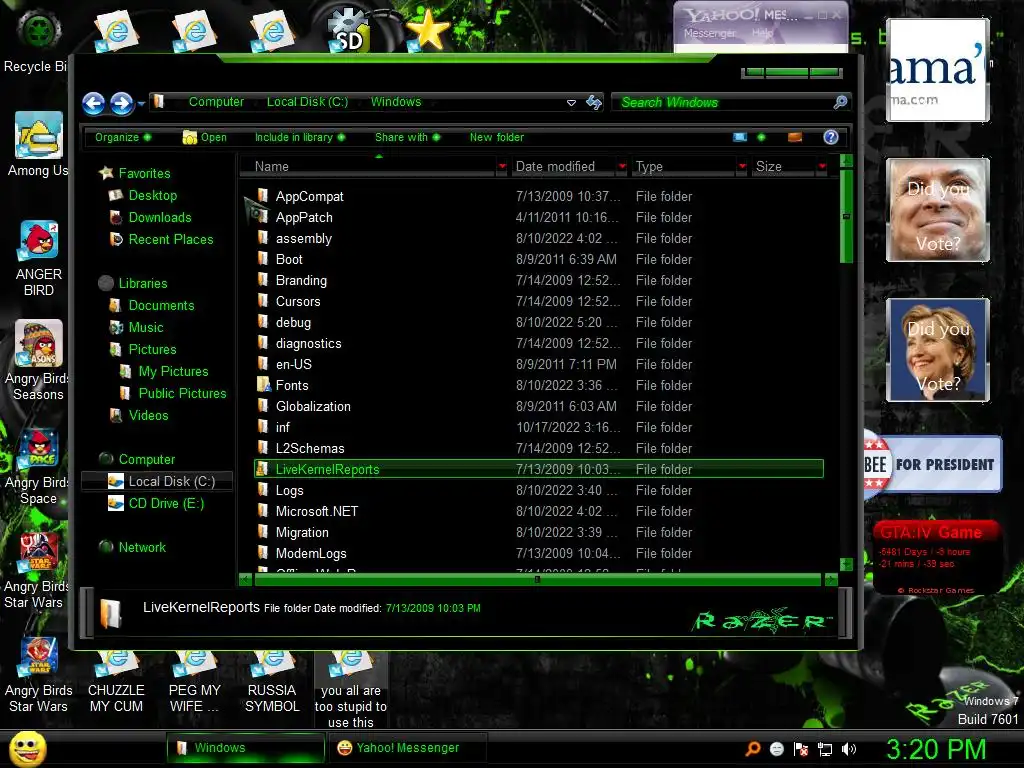Sort by Name column header
This screenshot has width=1024, height=768.
tap(368, 167)
